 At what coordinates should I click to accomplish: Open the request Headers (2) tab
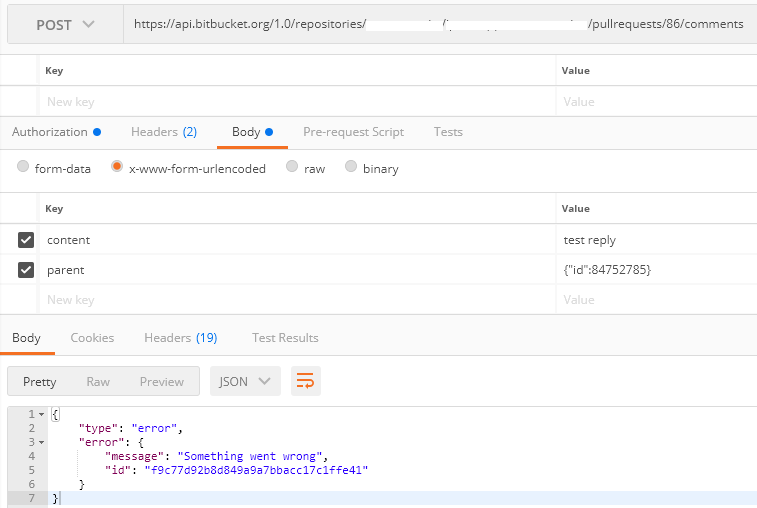coord(164,132)
